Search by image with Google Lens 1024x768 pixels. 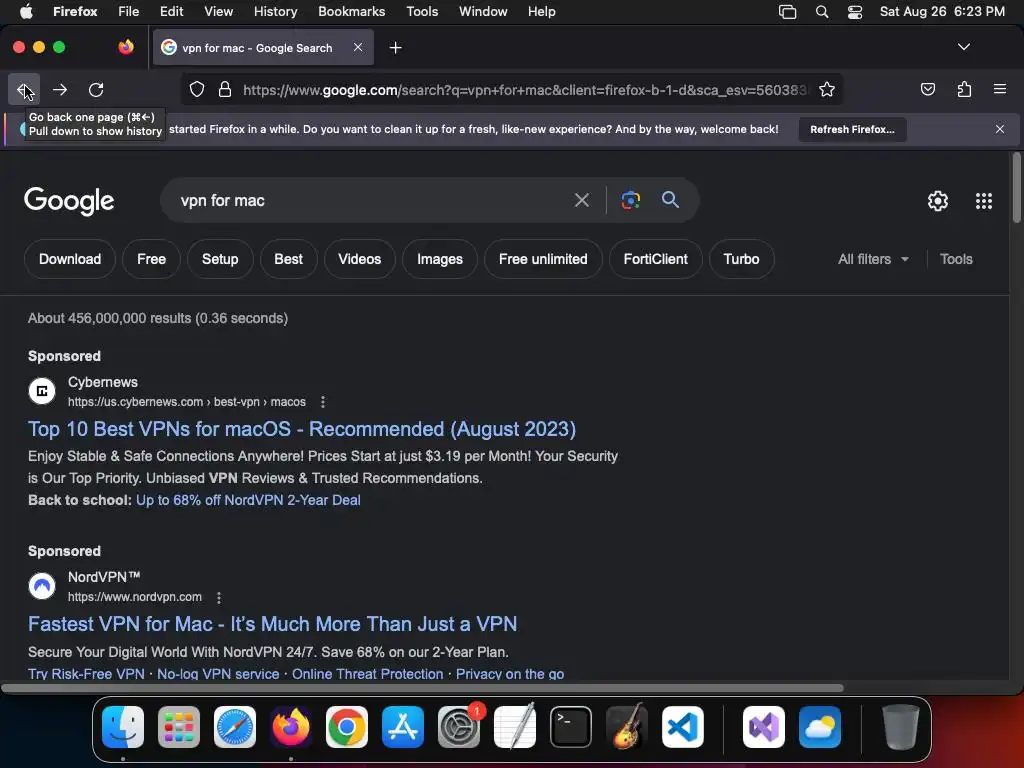click(x=630, y=200)
